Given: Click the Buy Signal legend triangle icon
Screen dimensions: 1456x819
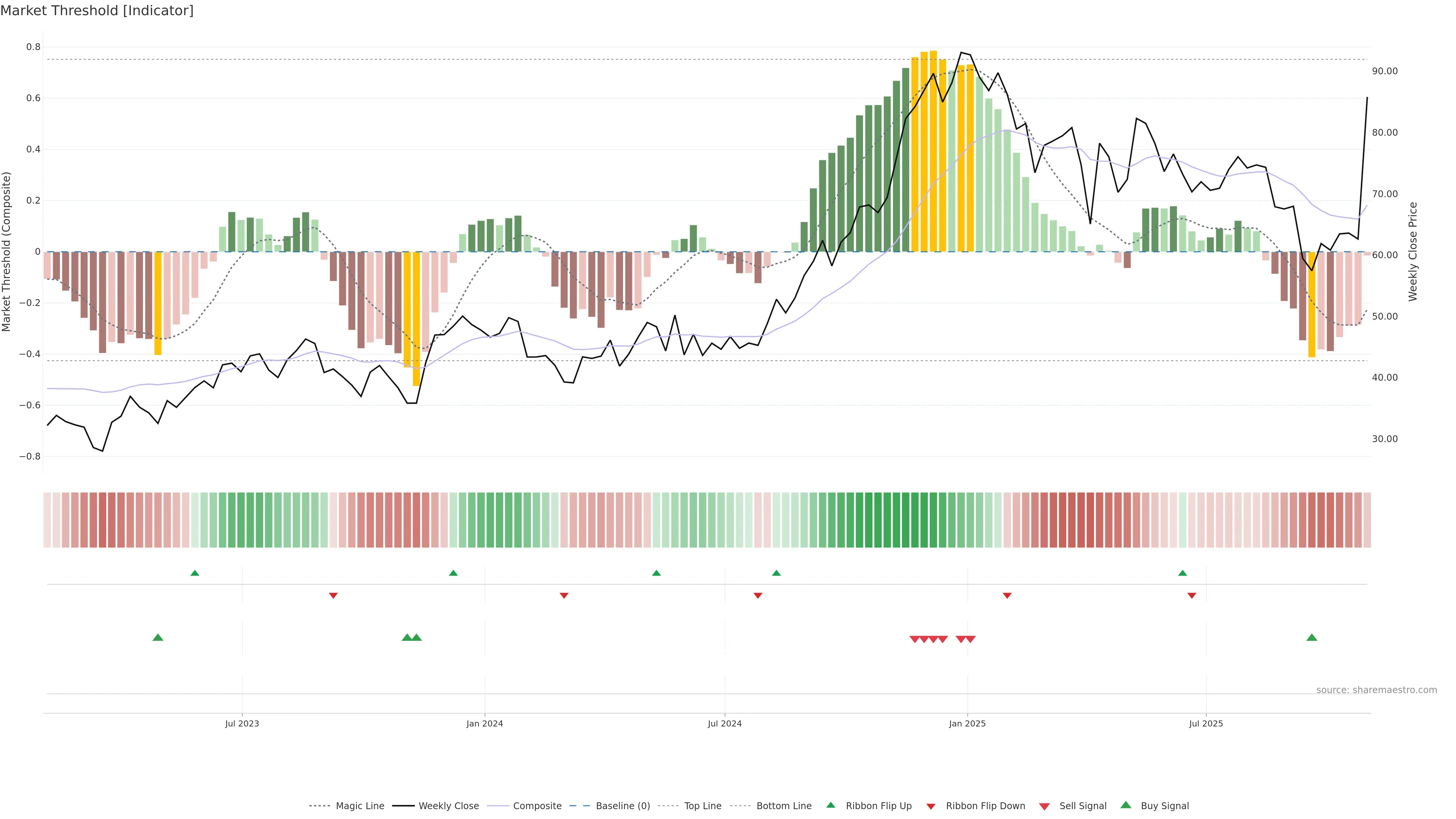Looking at the screenshot, I should click(x=1125, y=805).
